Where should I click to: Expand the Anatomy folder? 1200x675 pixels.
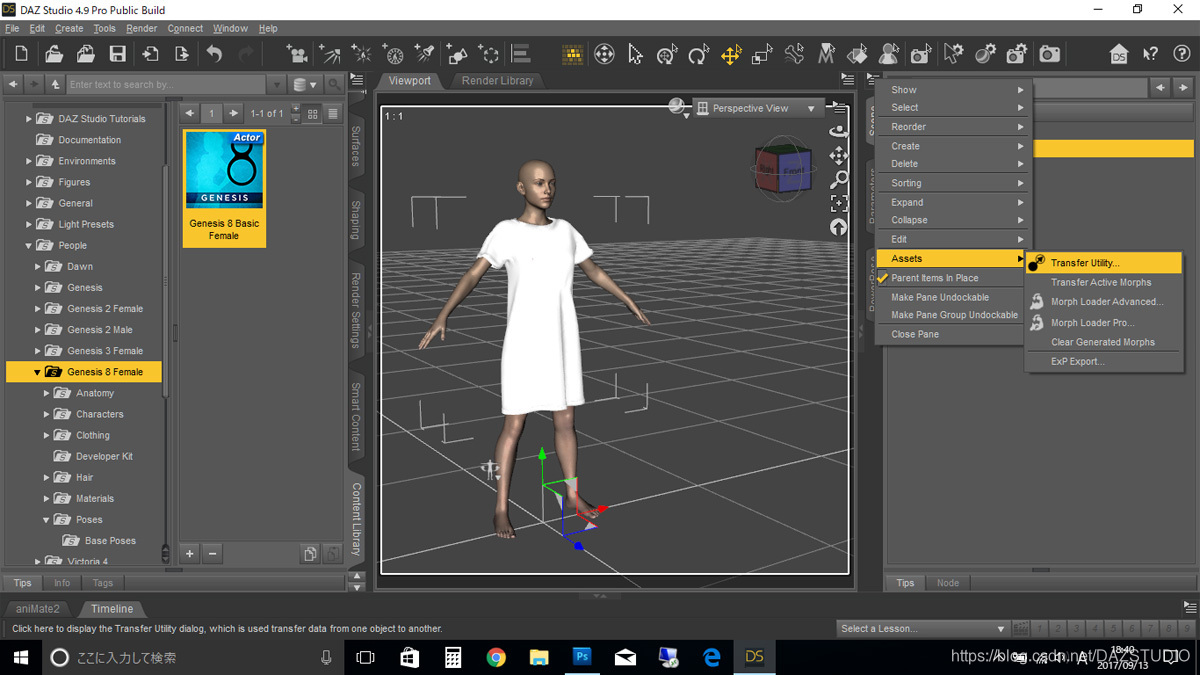[x=47, y=393]
